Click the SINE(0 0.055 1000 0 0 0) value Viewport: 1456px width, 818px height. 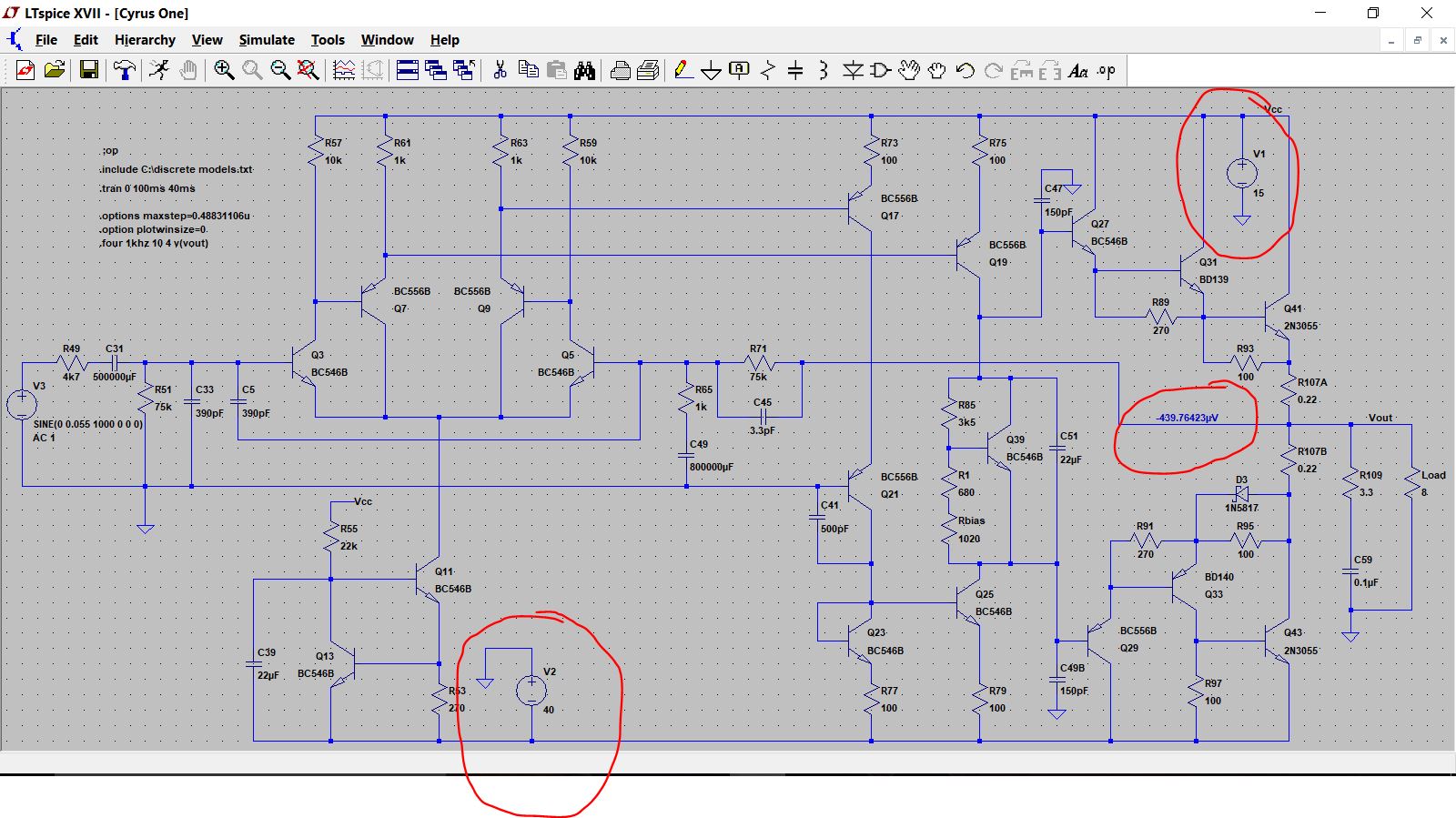(x=87, y=424)
